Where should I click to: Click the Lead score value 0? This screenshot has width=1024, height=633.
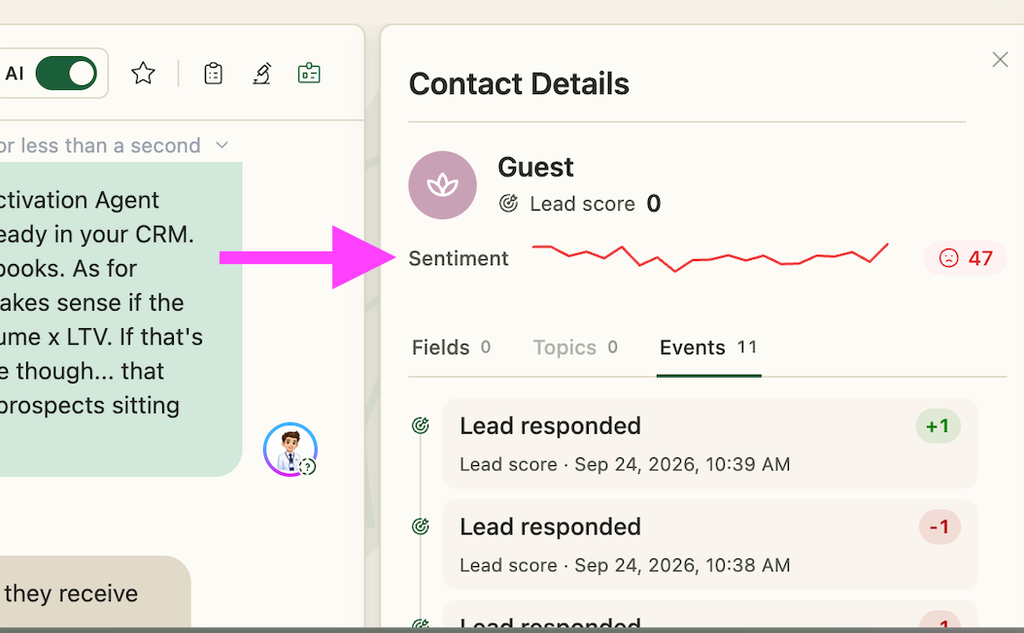[x=654, y=204]
